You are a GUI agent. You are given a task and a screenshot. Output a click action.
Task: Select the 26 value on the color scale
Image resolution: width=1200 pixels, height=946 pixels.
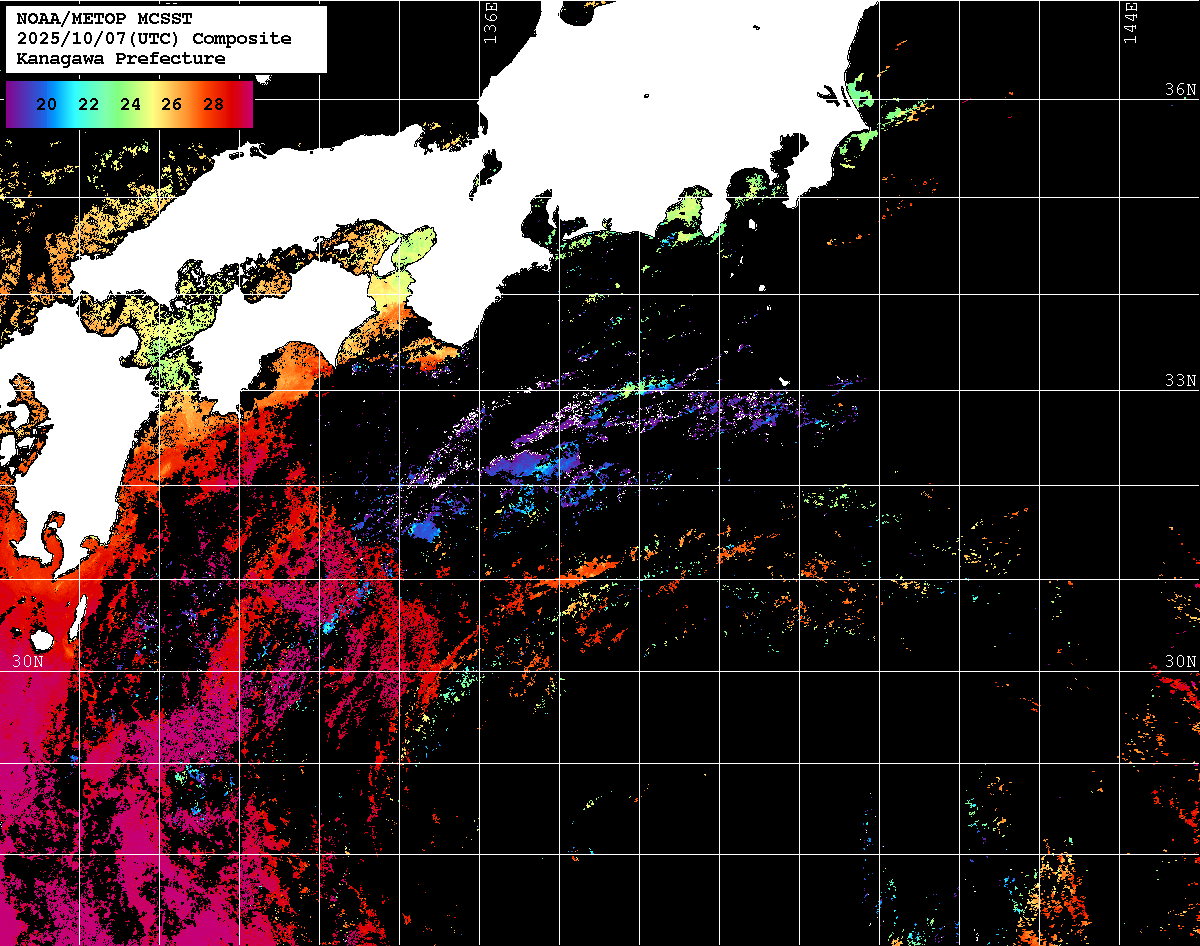(171, 104)
